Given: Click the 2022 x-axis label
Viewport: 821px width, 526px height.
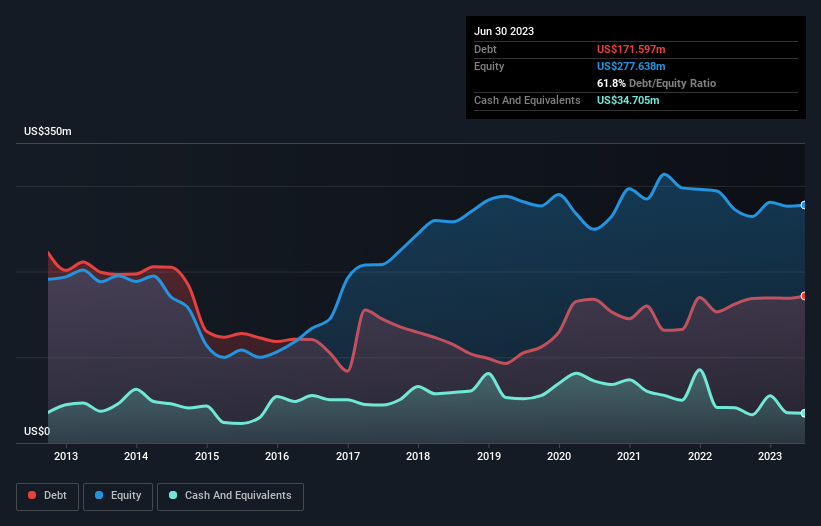Looking at the screenshot, I should [700, 456].
